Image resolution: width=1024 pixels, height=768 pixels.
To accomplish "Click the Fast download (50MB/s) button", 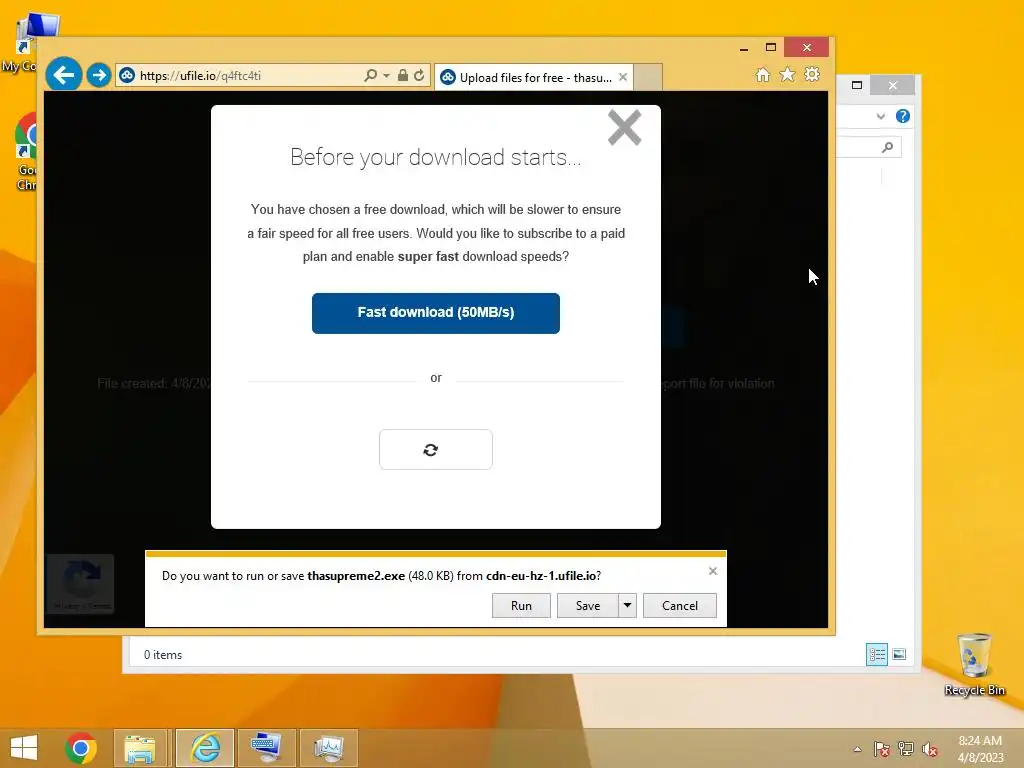I will pyautogui.click(x=436, y=313).
